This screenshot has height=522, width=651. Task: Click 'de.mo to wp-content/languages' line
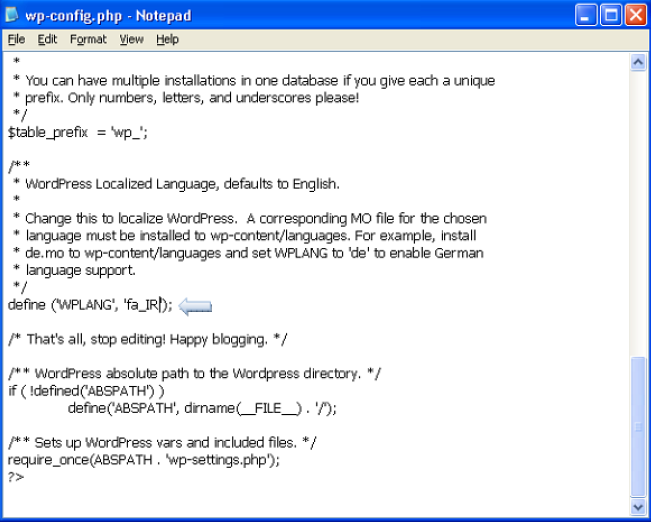point(248,253)
